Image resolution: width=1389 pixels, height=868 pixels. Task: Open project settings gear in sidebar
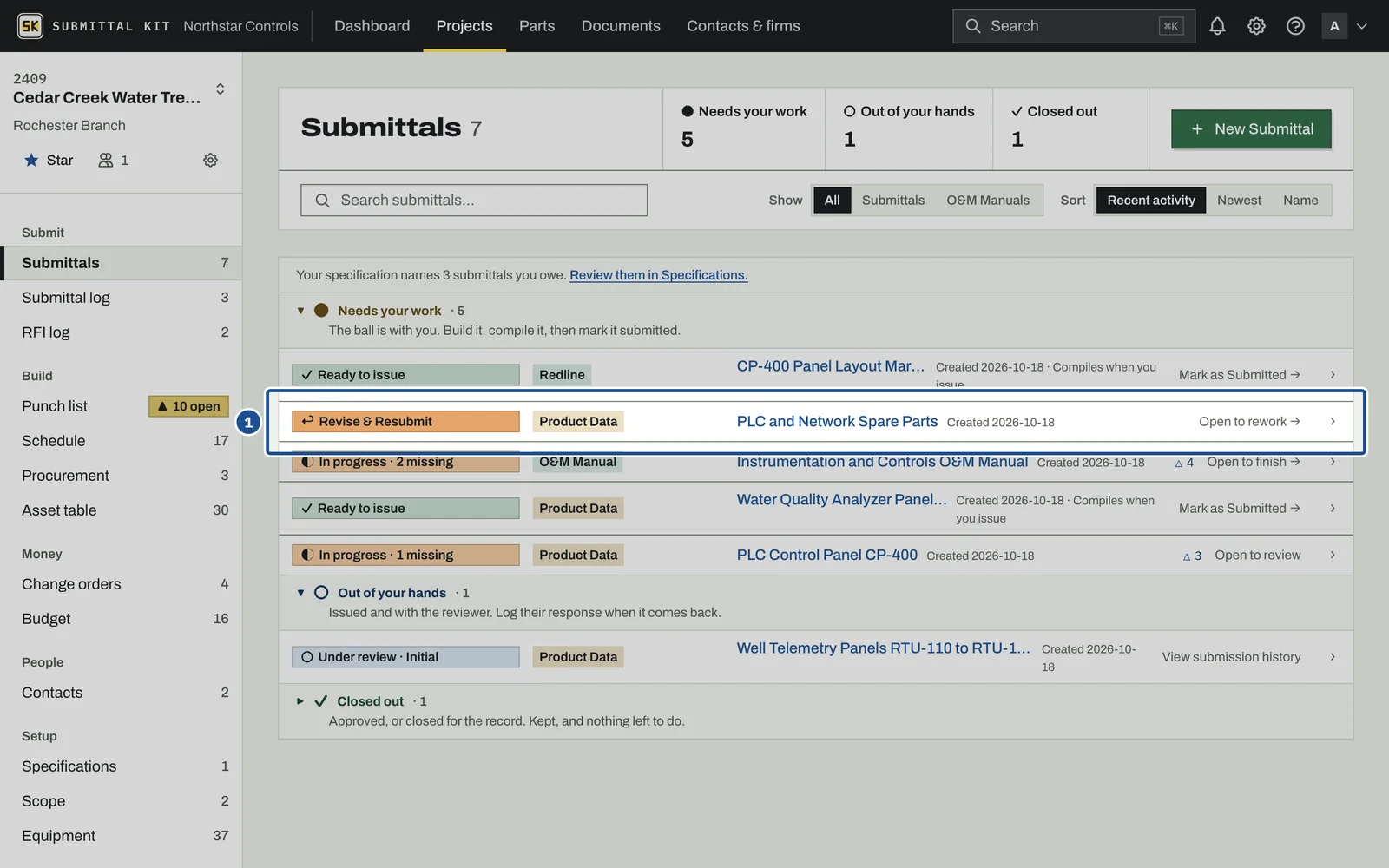[x=210, y=160]
